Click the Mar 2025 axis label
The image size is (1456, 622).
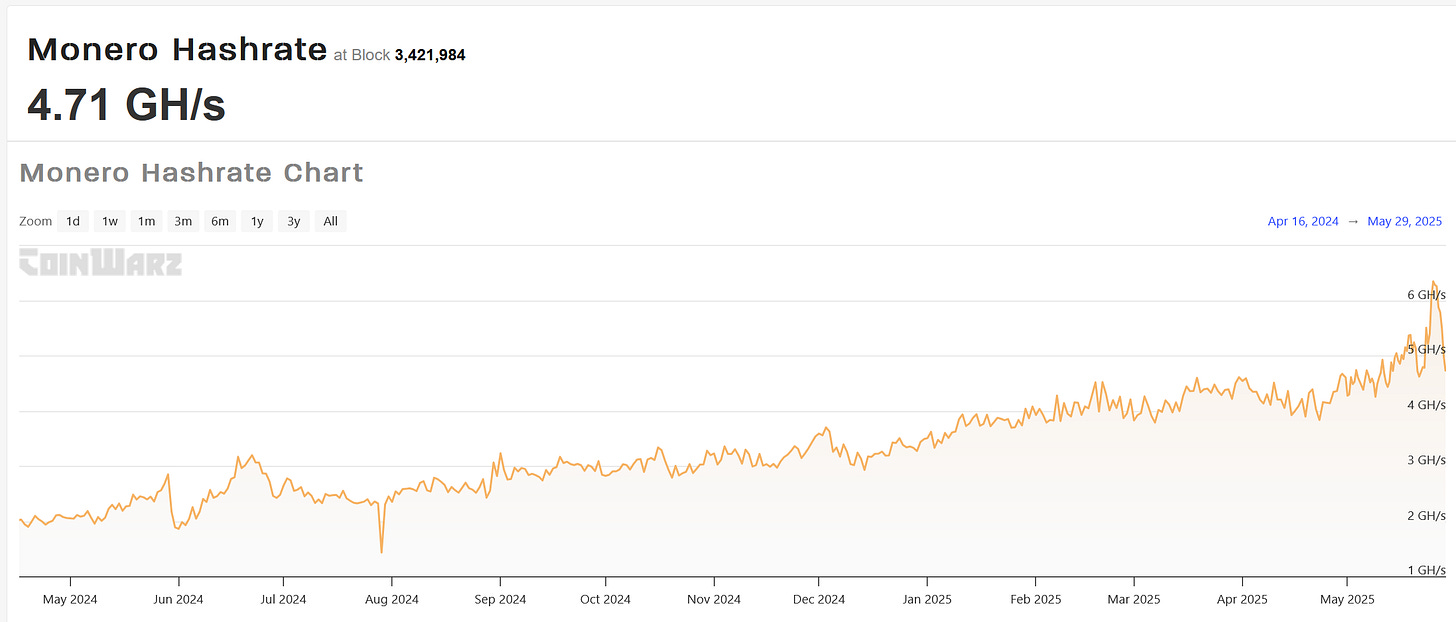click(1133, 600)
